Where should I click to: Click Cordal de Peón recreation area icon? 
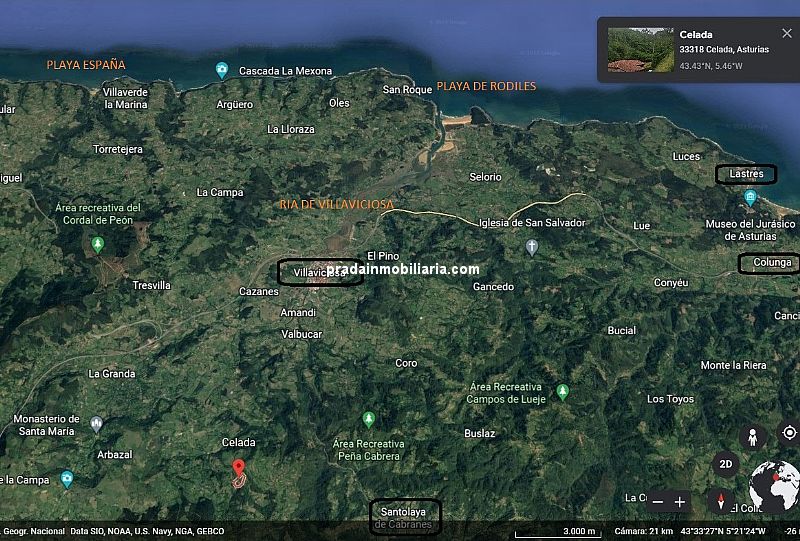pos(98,244)
